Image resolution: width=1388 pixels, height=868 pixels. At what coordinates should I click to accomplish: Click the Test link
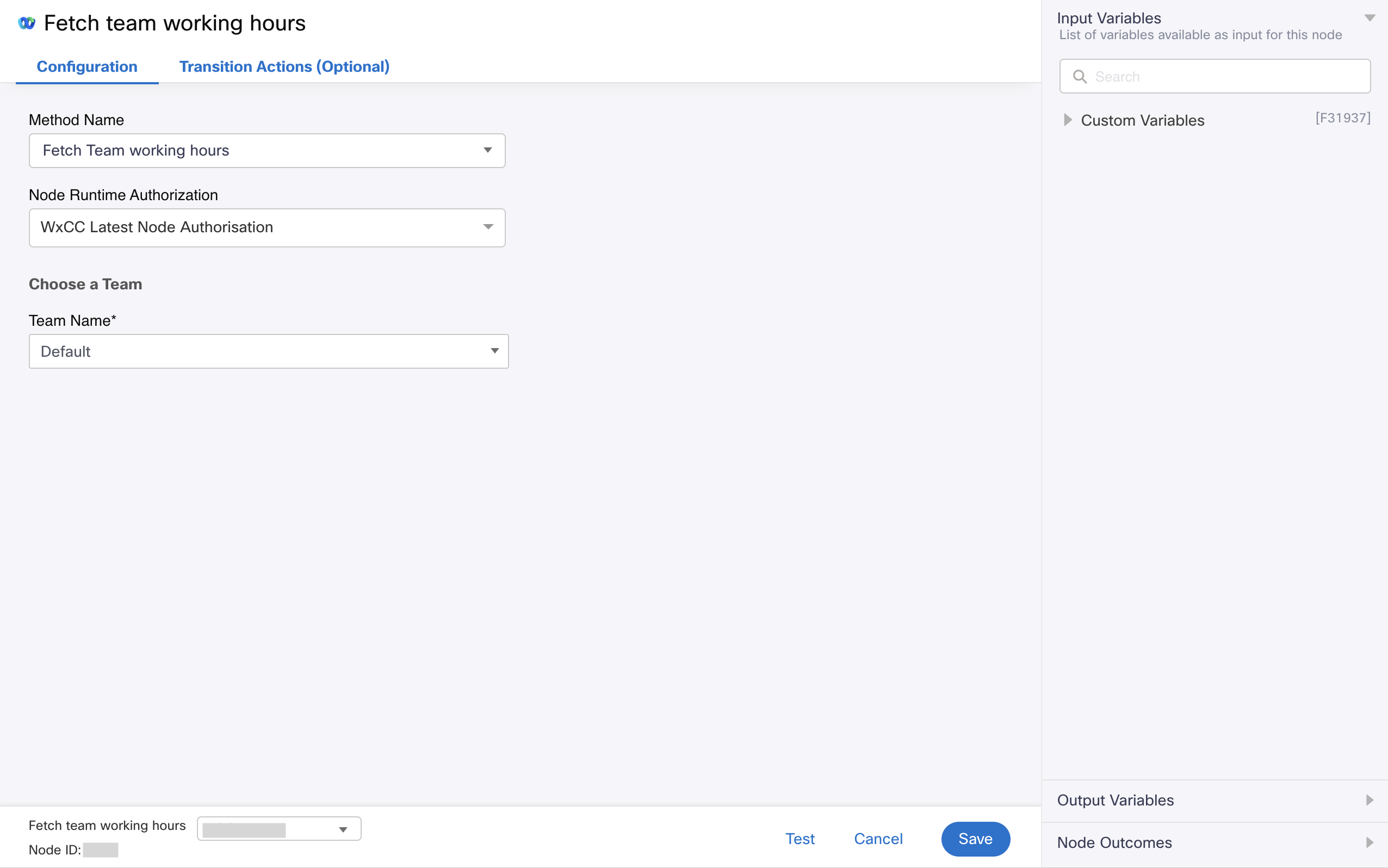click(x=800, y=839)
